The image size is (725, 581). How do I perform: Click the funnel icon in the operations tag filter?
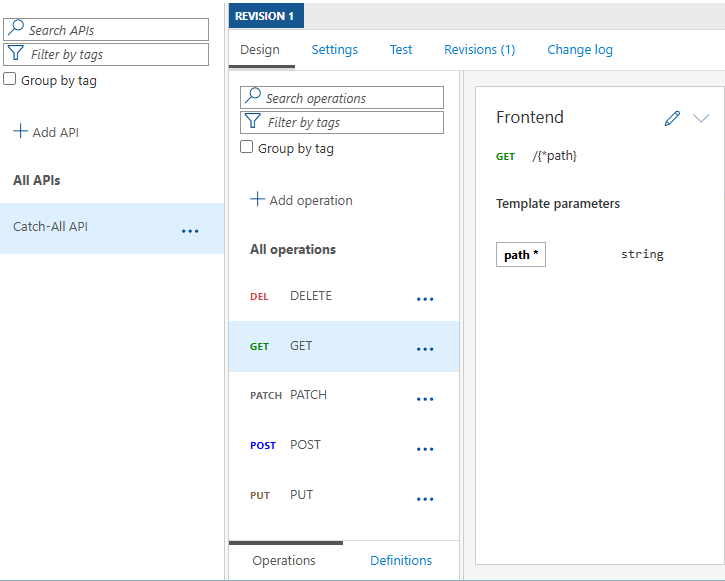coord(252,121)
